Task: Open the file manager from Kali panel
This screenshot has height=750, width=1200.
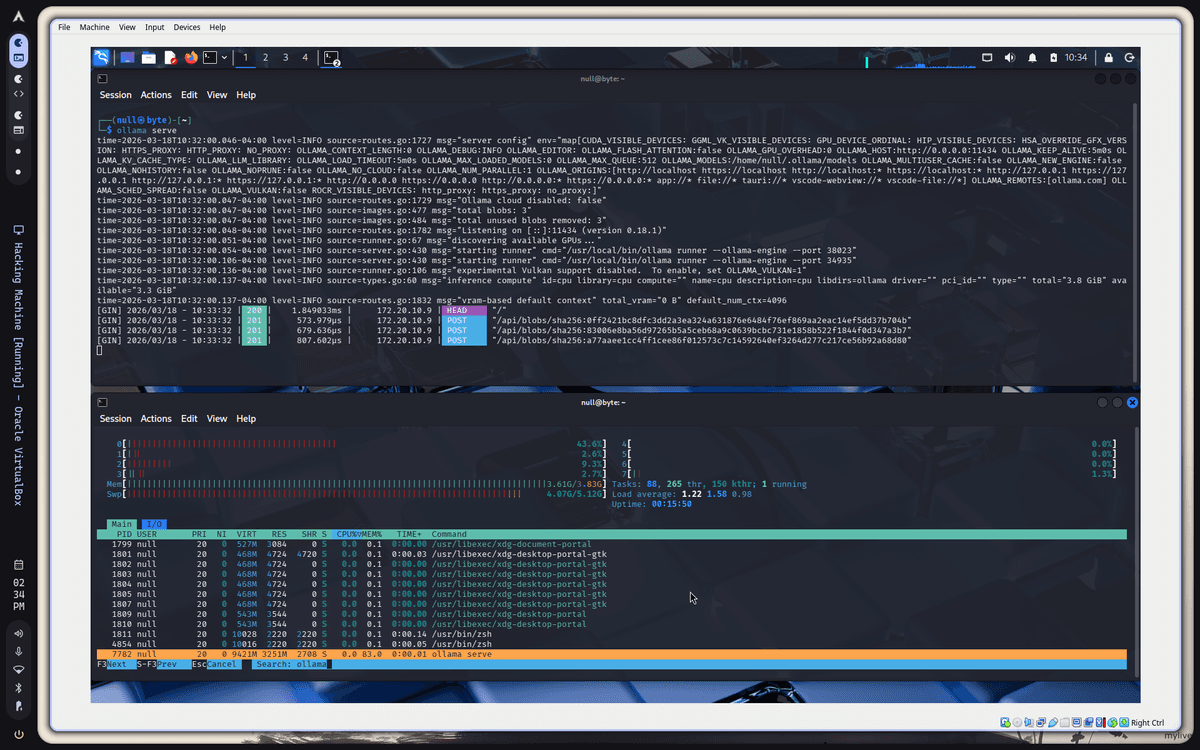Action: tap(149, 58)
